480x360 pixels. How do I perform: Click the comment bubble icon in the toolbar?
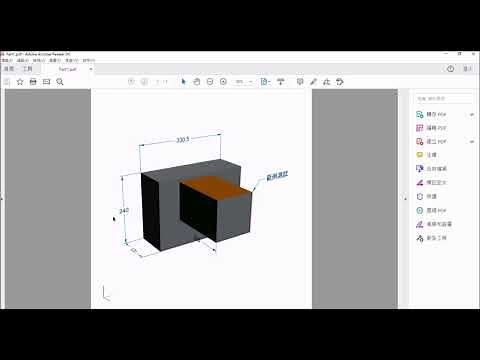[300, 82]
